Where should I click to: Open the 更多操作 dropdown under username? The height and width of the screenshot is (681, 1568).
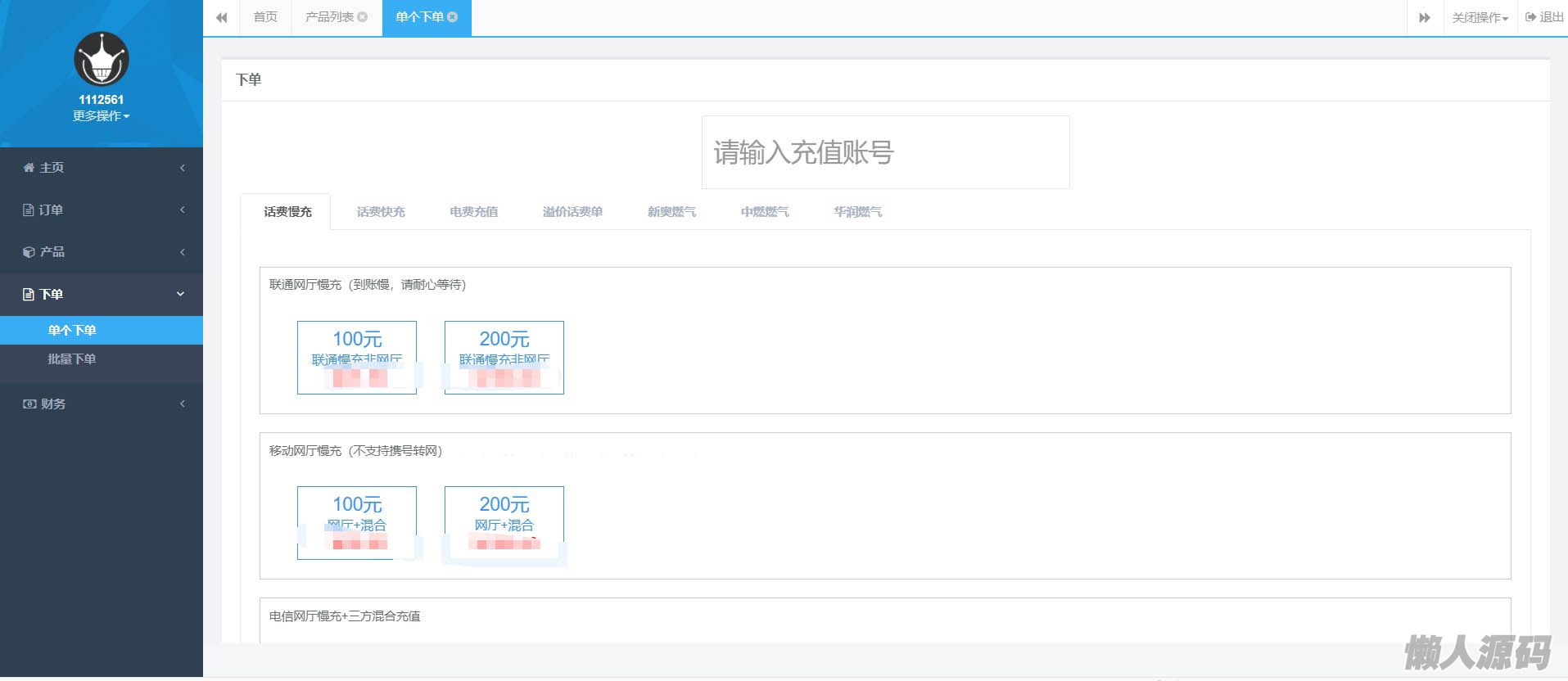click(x=102, y=116)
